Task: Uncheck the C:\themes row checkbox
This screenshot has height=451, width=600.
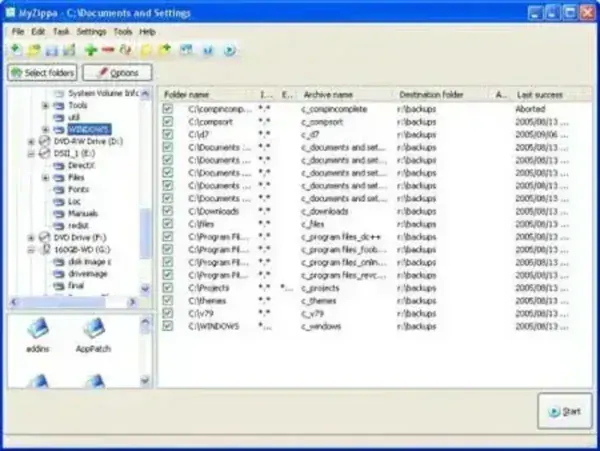Action: click(x=168, y=301)
